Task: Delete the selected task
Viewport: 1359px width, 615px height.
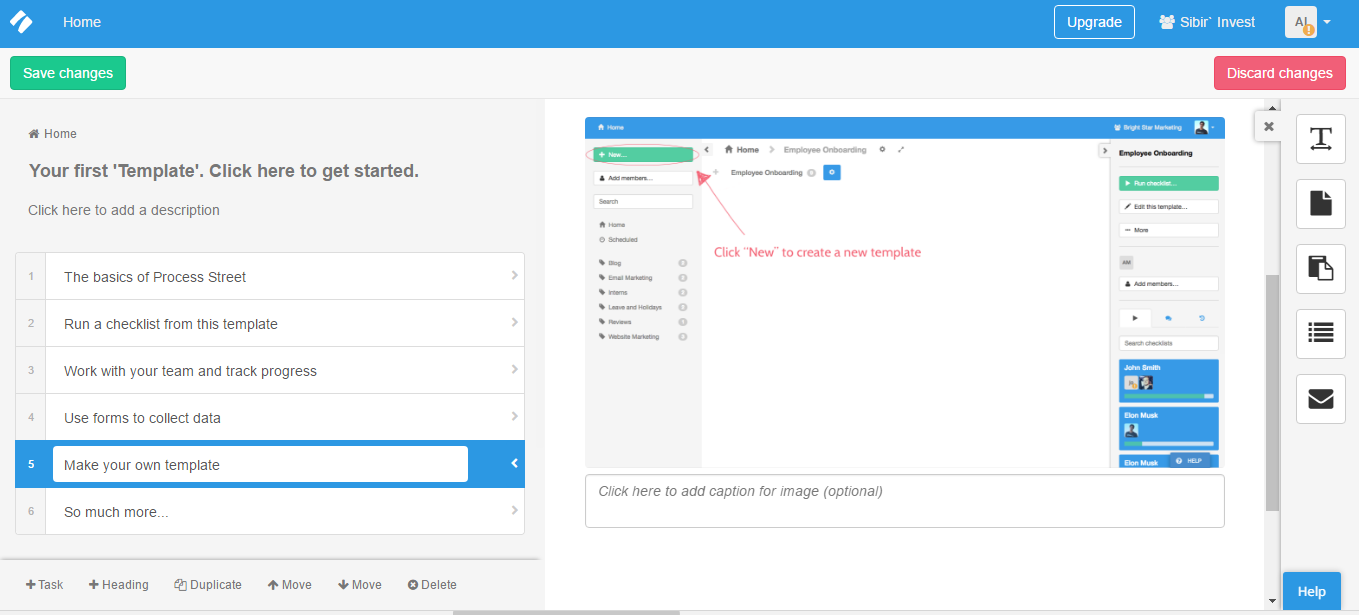Action: (x=432, y=585)
